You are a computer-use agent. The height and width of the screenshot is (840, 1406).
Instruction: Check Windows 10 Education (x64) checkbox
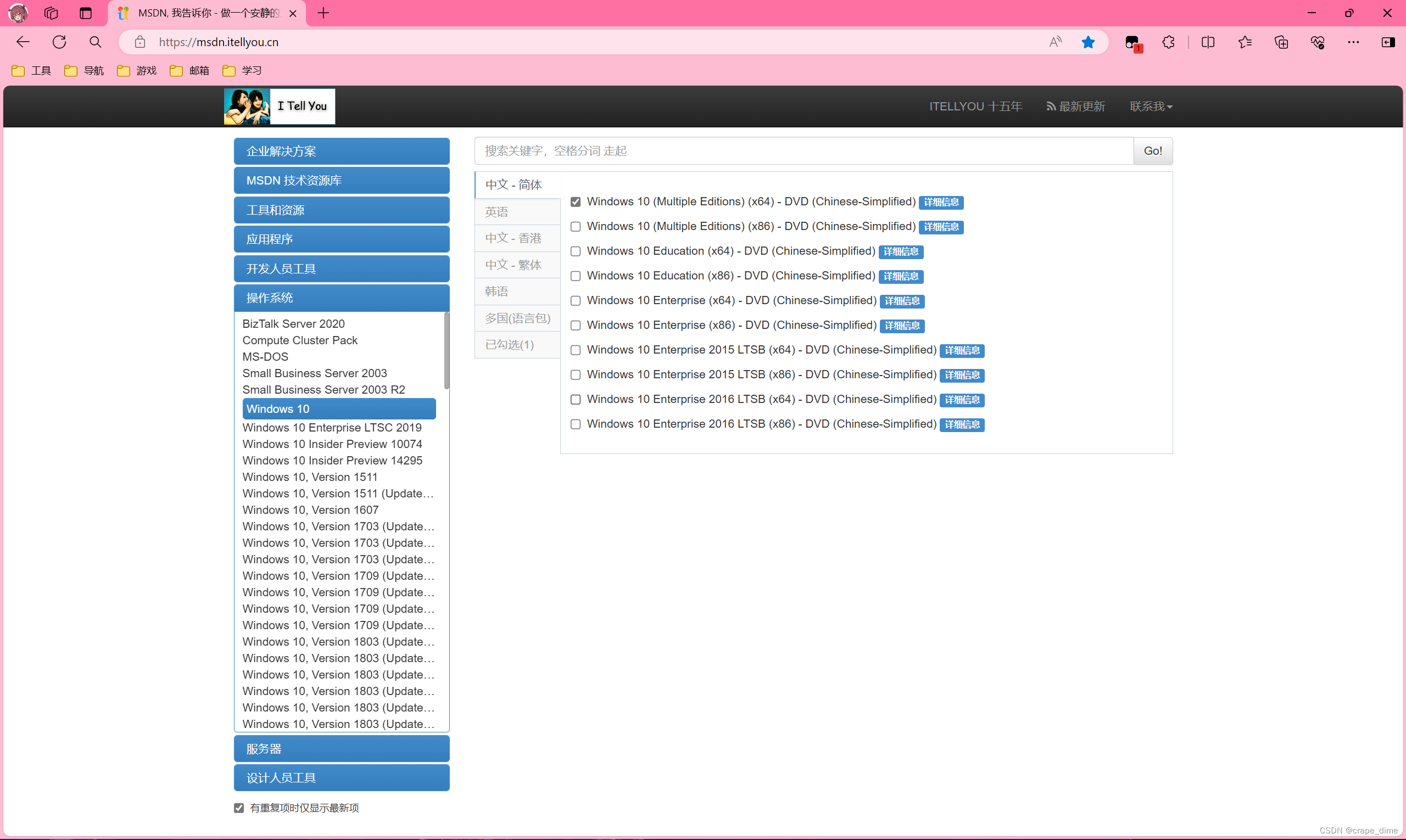pos(576,251)
